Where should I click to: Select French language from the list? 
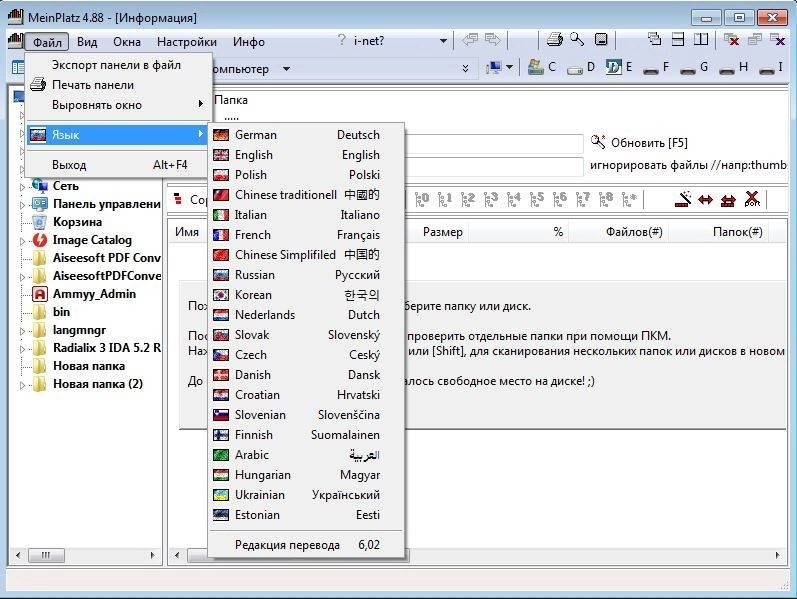click(x=306, y=235)
